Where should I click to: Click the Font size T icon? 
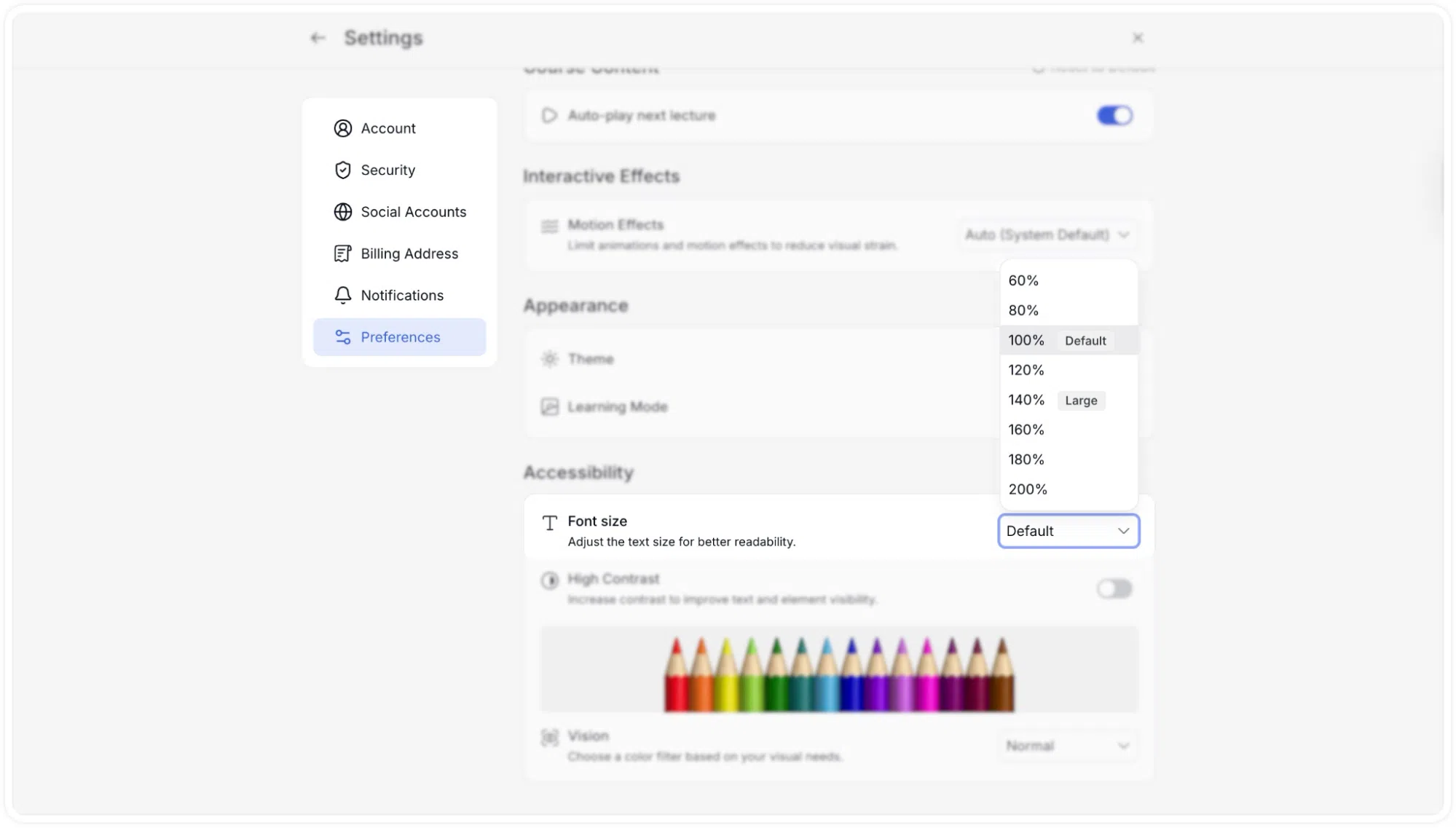pos(550,523)
